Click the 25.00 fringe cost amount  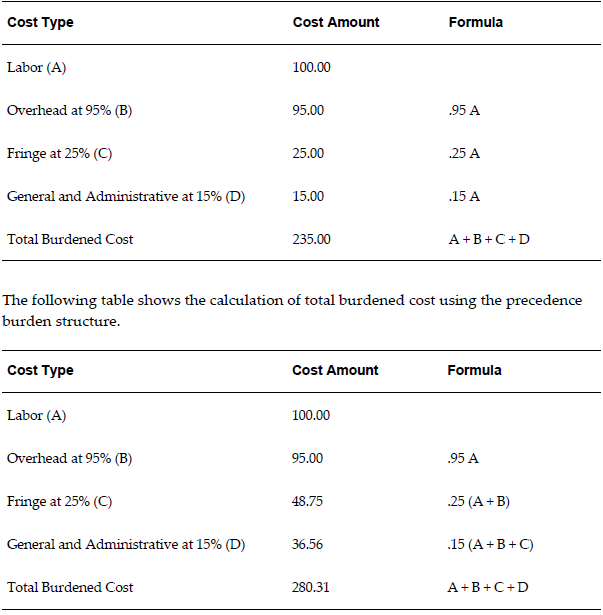308,153
